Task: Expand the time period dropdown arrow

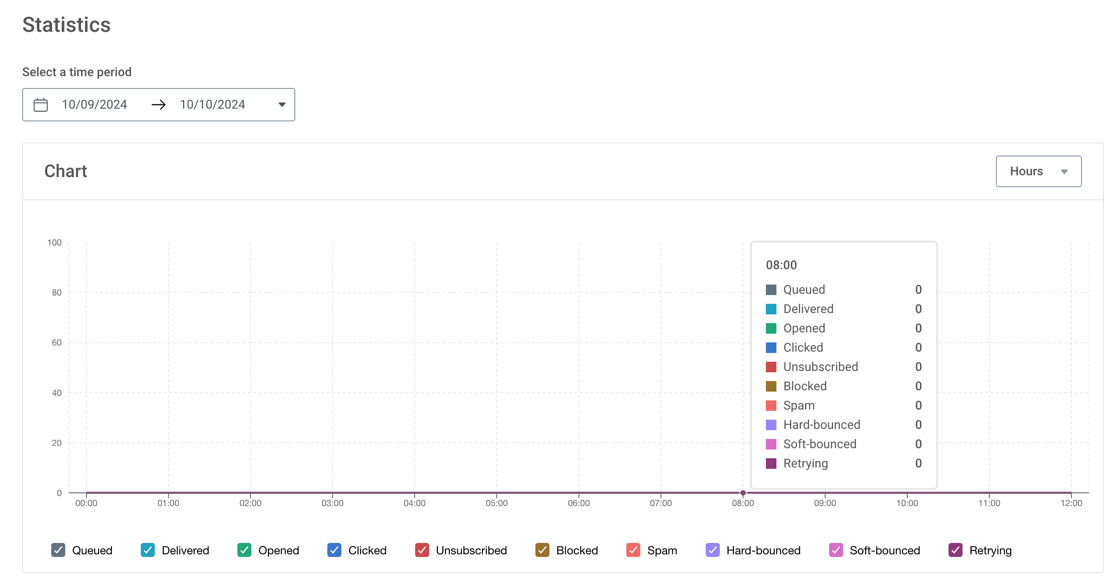Action: [x=282, y=105]
